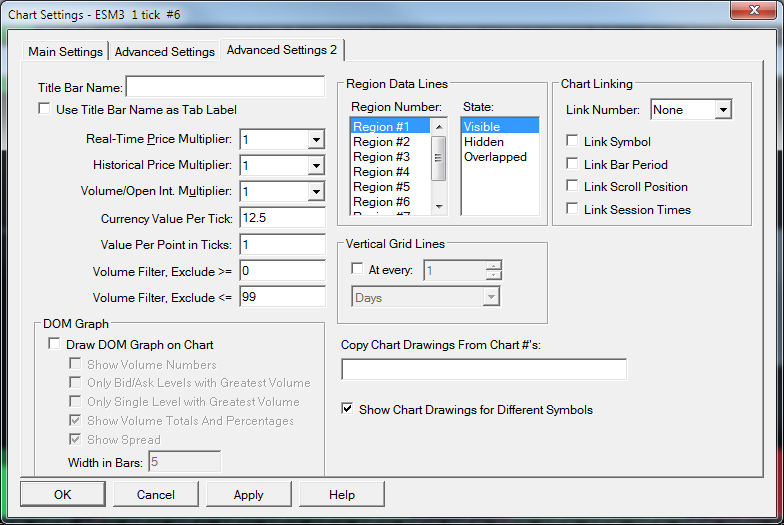Screen dimensions: 784x525
Task: Expand the Historical Price Multiplier dropdown
Action: pyautogui.click(x=316, y=166)
